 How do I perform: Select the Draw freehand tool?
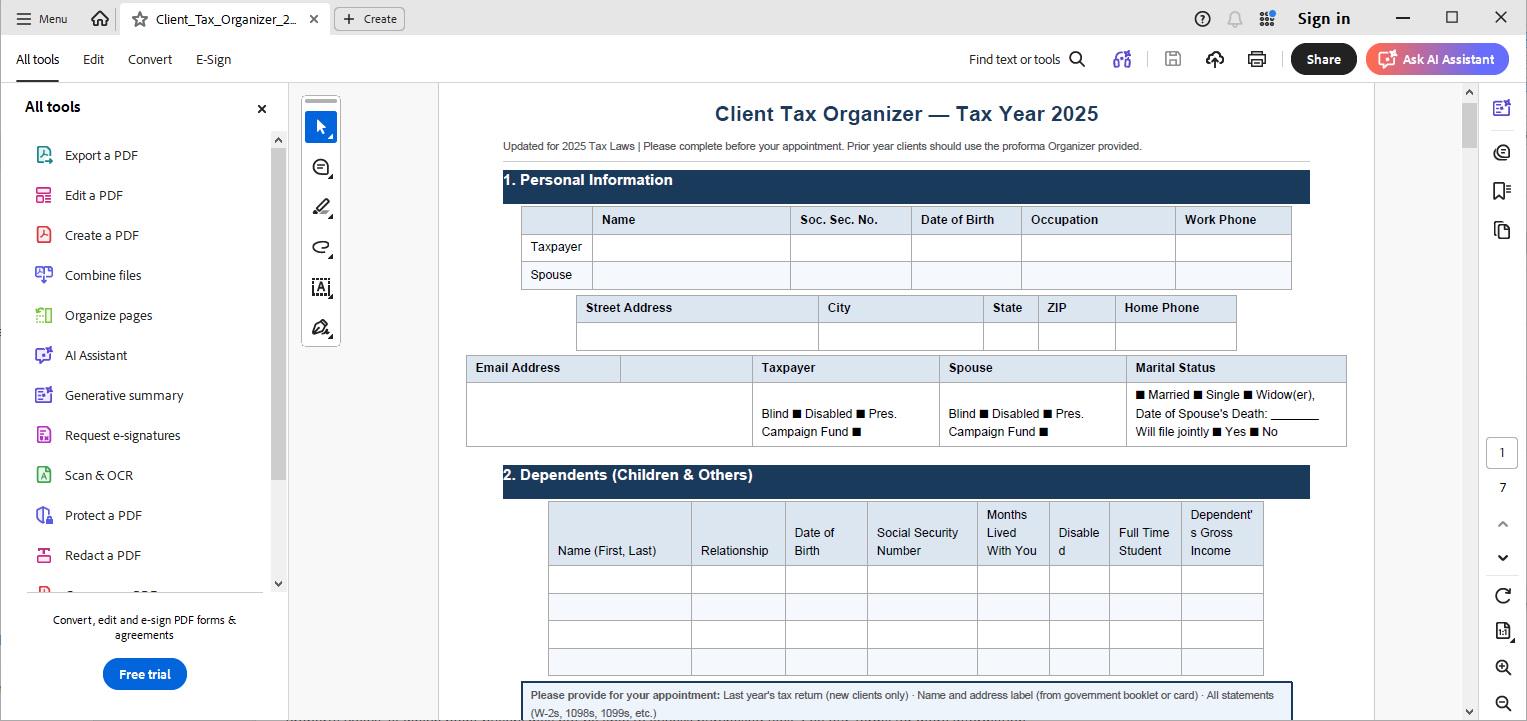pos(321,247)
